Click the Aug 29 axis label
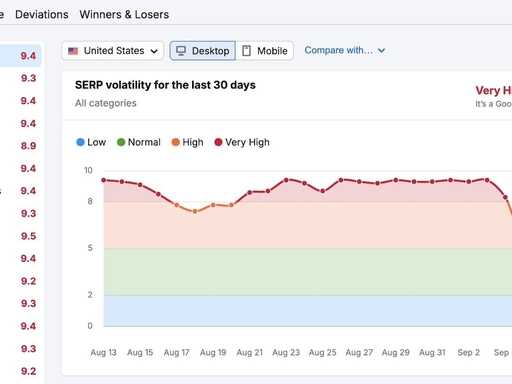This screenshot has height=384, width=512. point(396,353)
